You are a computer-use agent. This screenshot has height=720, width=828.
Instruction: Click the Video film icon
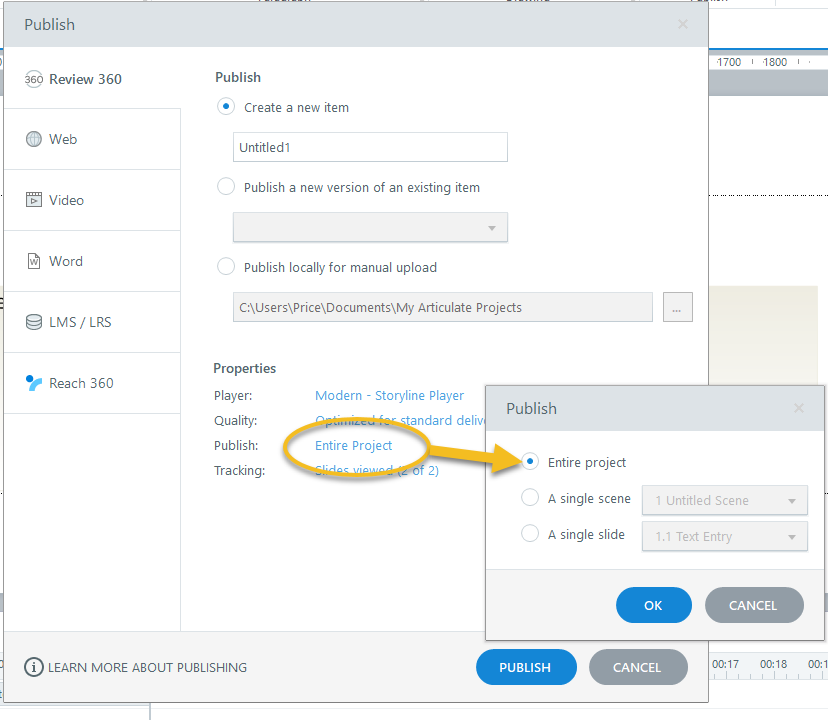[x=34, y=200]
